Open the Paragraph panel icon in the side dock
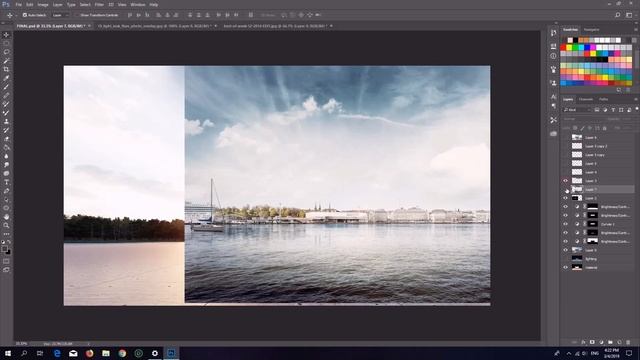The image size is (640, 360). click(553, 106)
